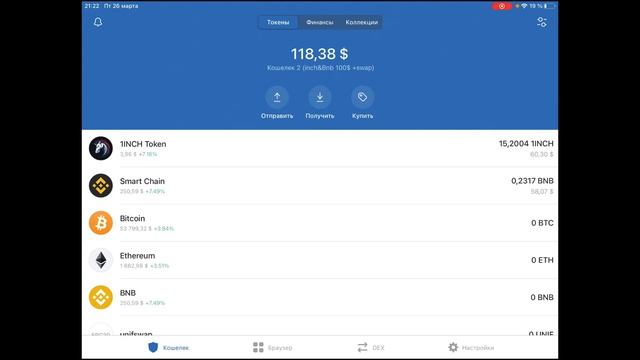Open the notifications bell
This screenshot has width=640, height=360.
pyautogui.click(x=98, y=22)
